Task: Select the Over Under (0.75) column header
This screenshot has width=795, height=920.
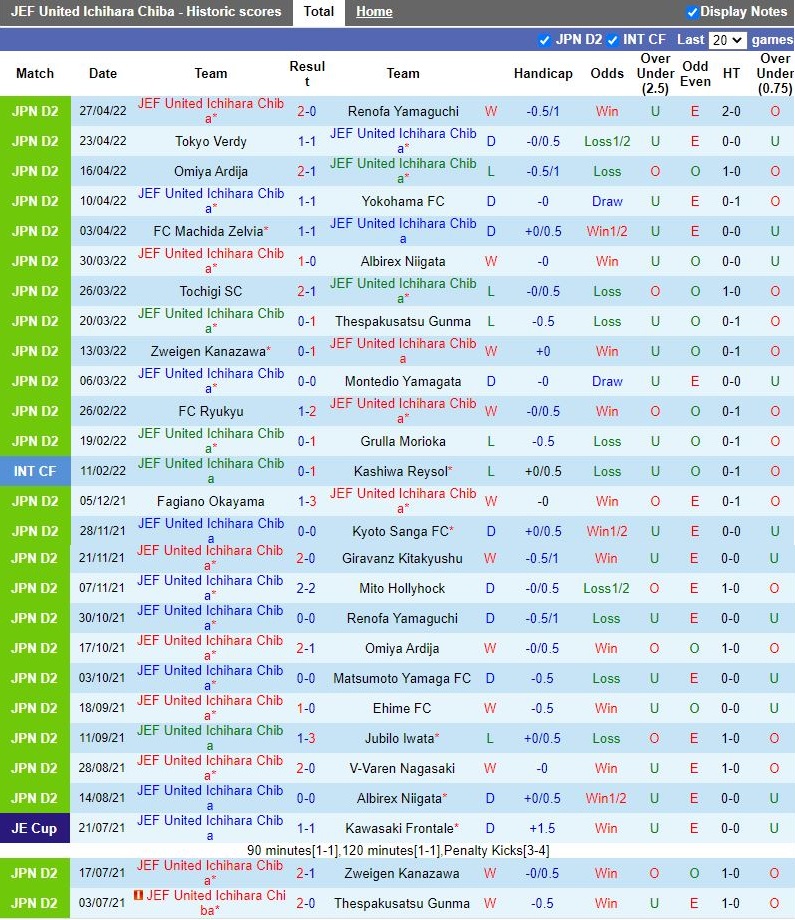Action: point(775,73)
